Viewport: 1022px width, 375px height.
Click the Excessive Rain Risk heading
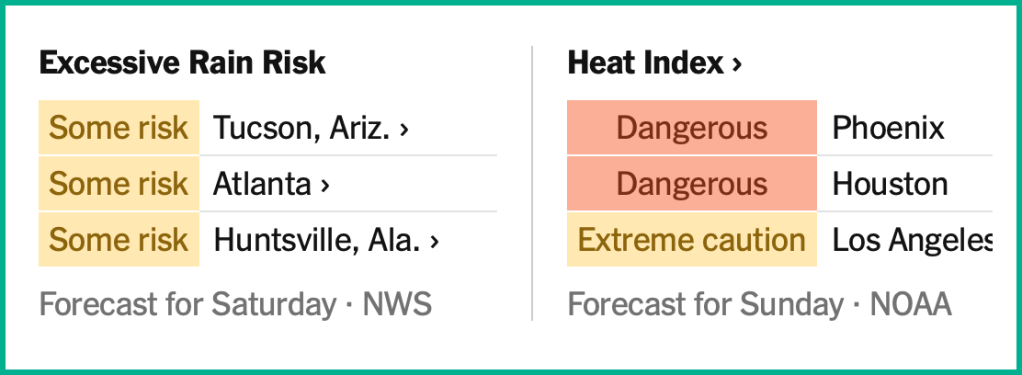182,63
